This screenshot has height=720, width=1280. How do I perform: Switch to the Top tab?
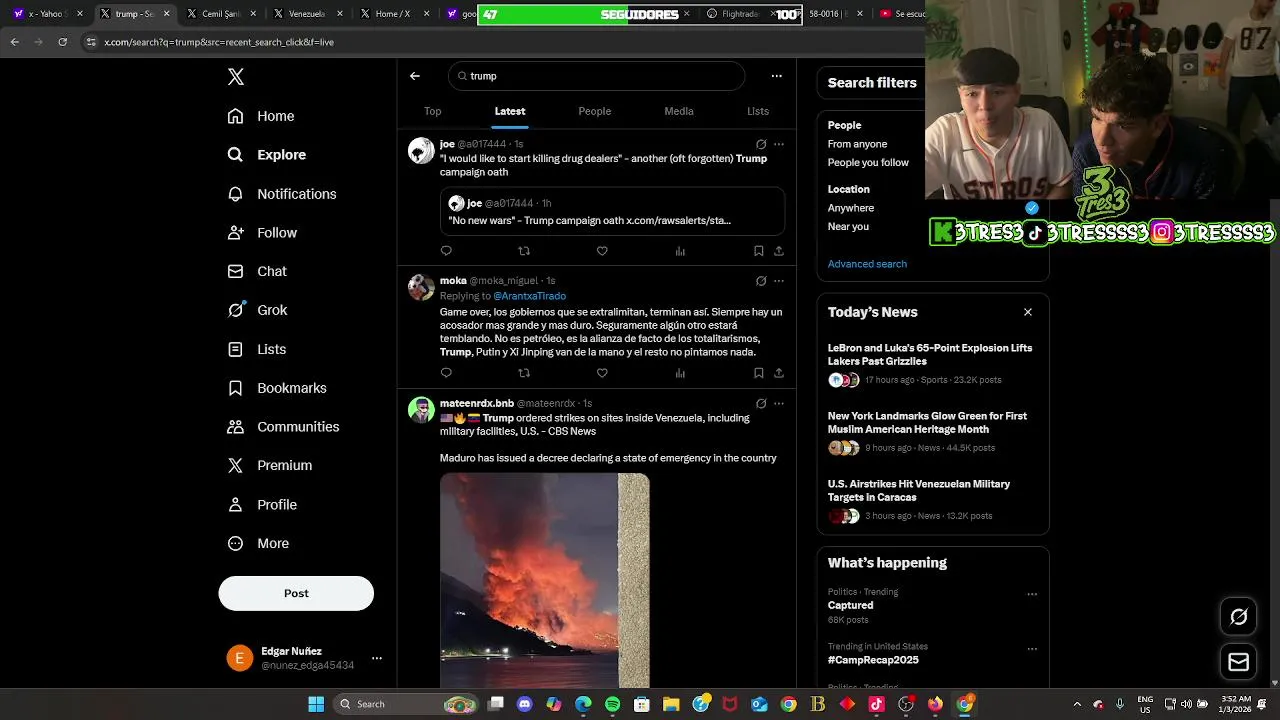(x=432, y=111)
